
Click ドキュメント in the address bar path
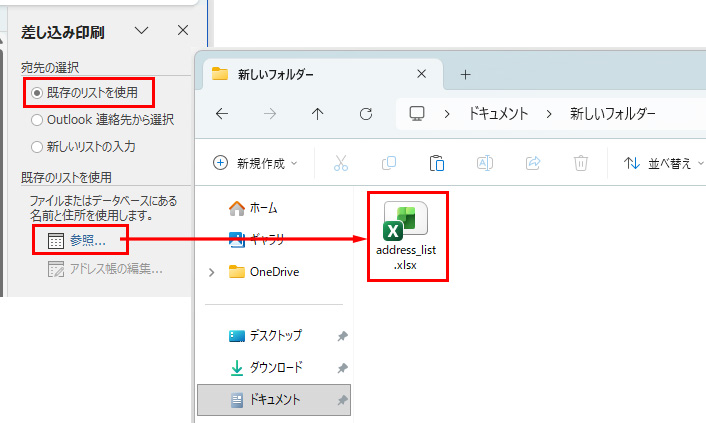(x=498, y=114)
